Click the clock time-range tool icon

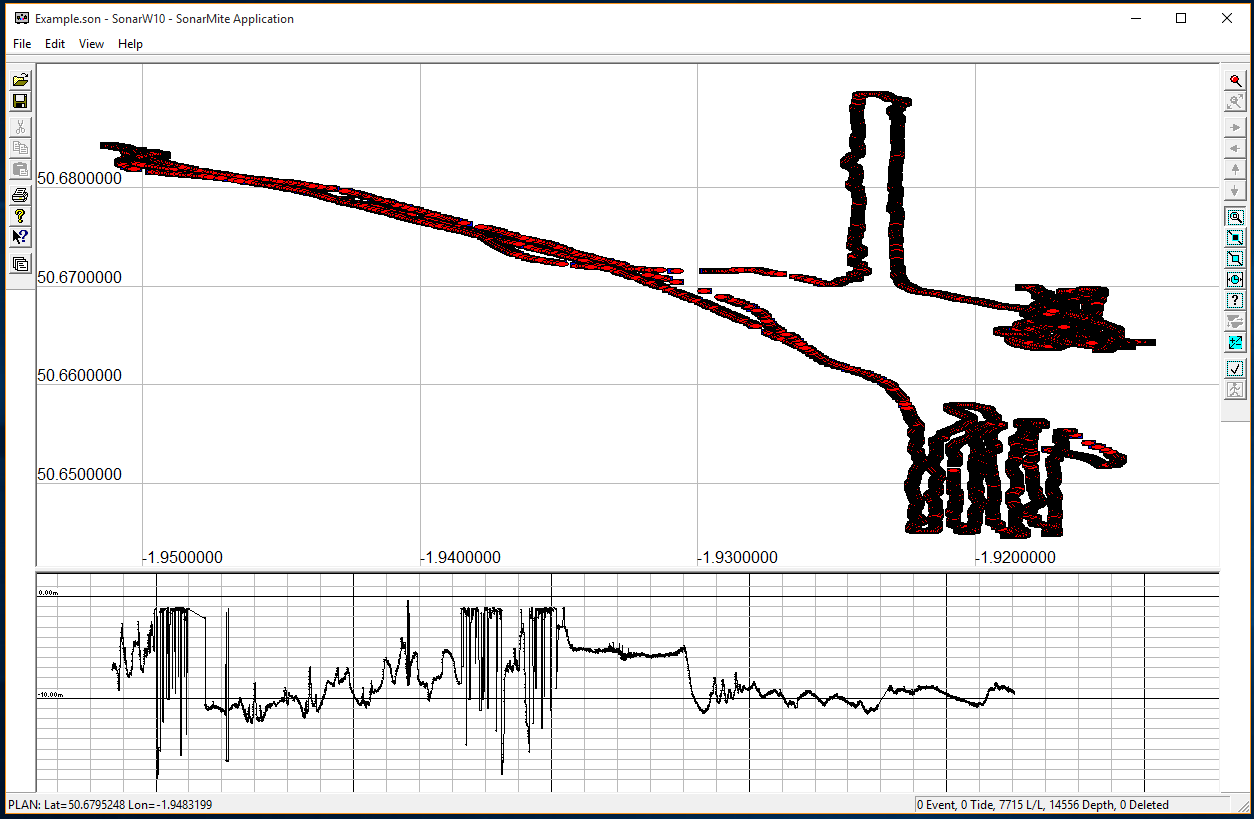[x=1235, y=280]
